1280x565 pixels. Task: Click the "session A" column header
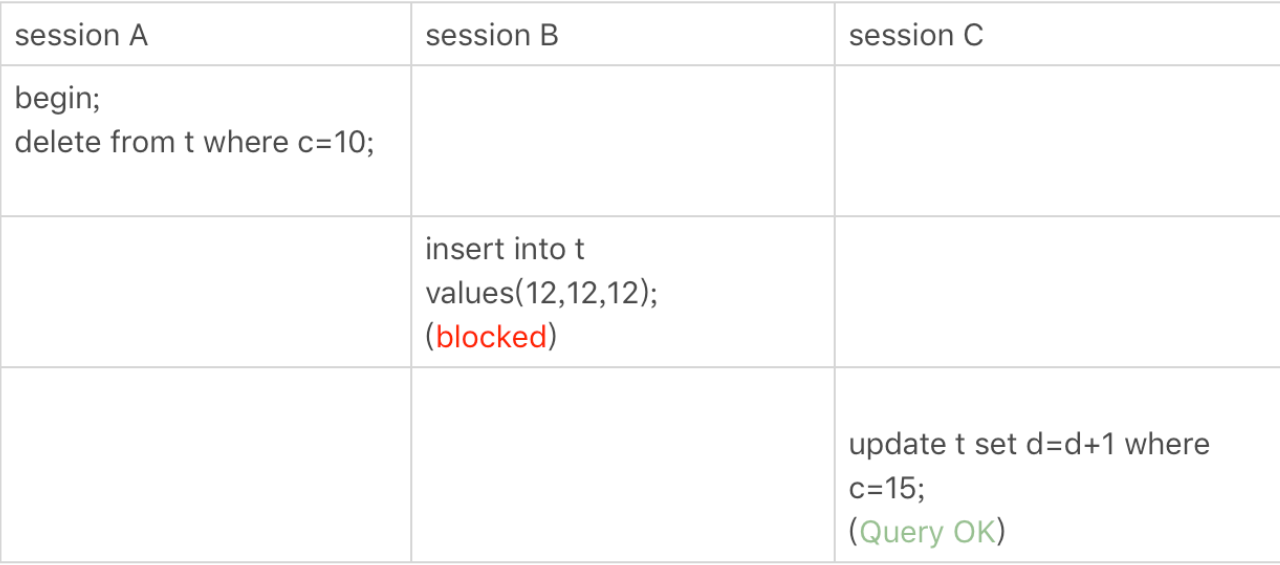(81, 36)
